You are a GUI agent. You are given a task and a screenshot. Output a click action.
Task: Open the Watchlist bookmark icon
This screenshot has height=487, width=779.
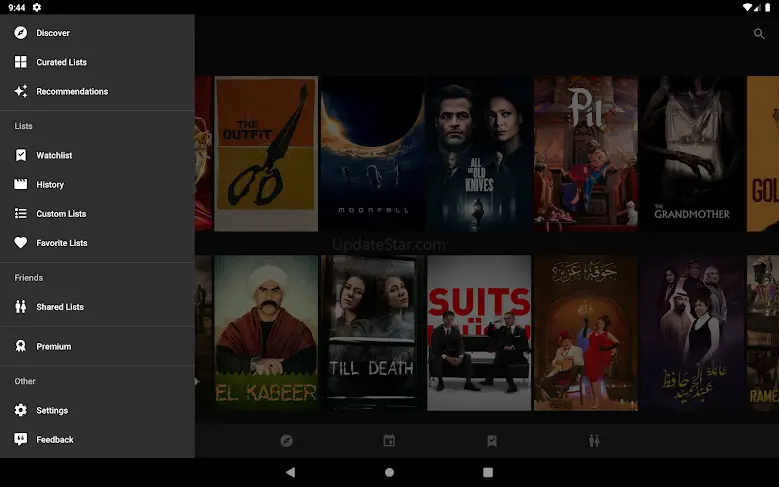[20, 155]
